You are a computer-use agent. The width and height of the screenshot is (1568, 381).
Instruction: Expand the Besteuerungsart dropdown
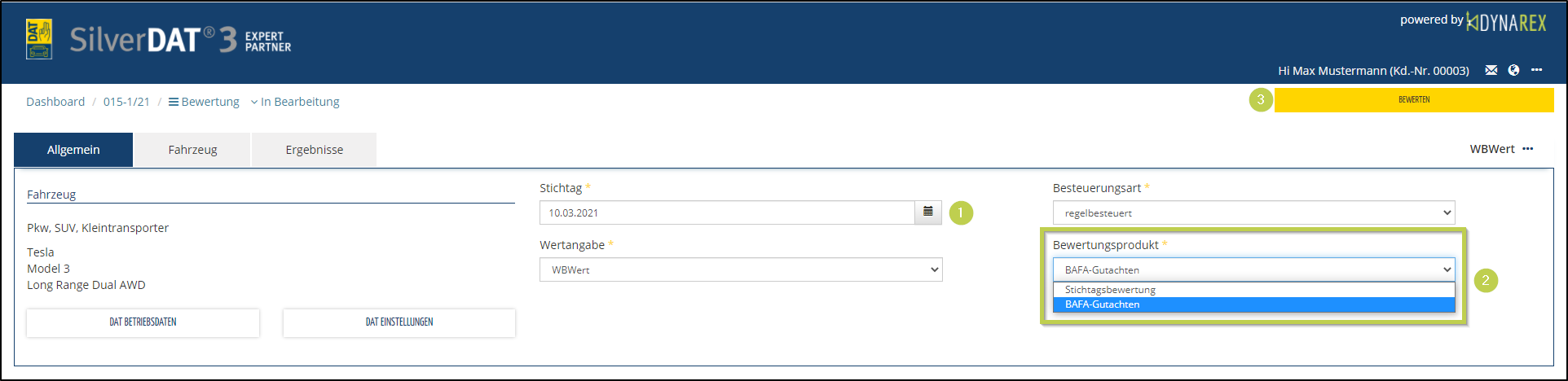click(1253, 212)
